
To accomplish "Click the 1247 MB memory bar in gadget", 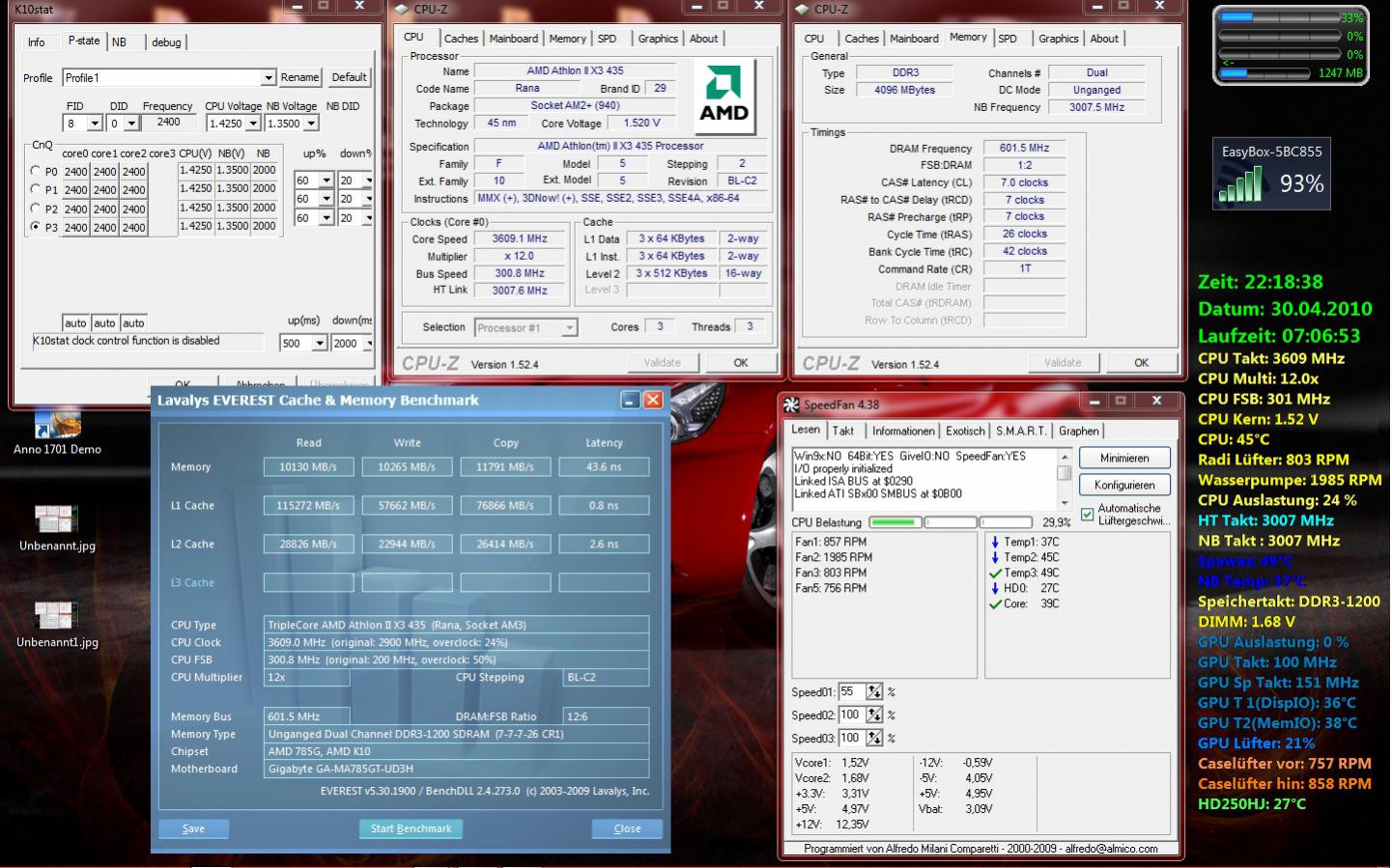I will point(1266,73).
